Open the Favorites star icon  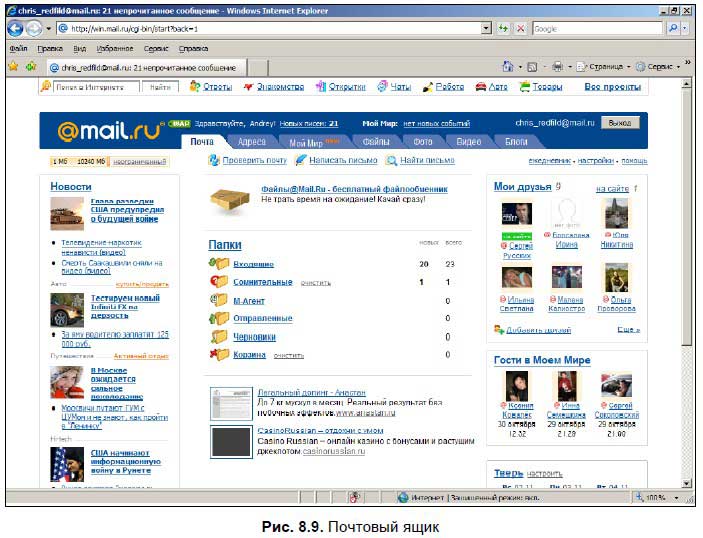coord(13,66)
